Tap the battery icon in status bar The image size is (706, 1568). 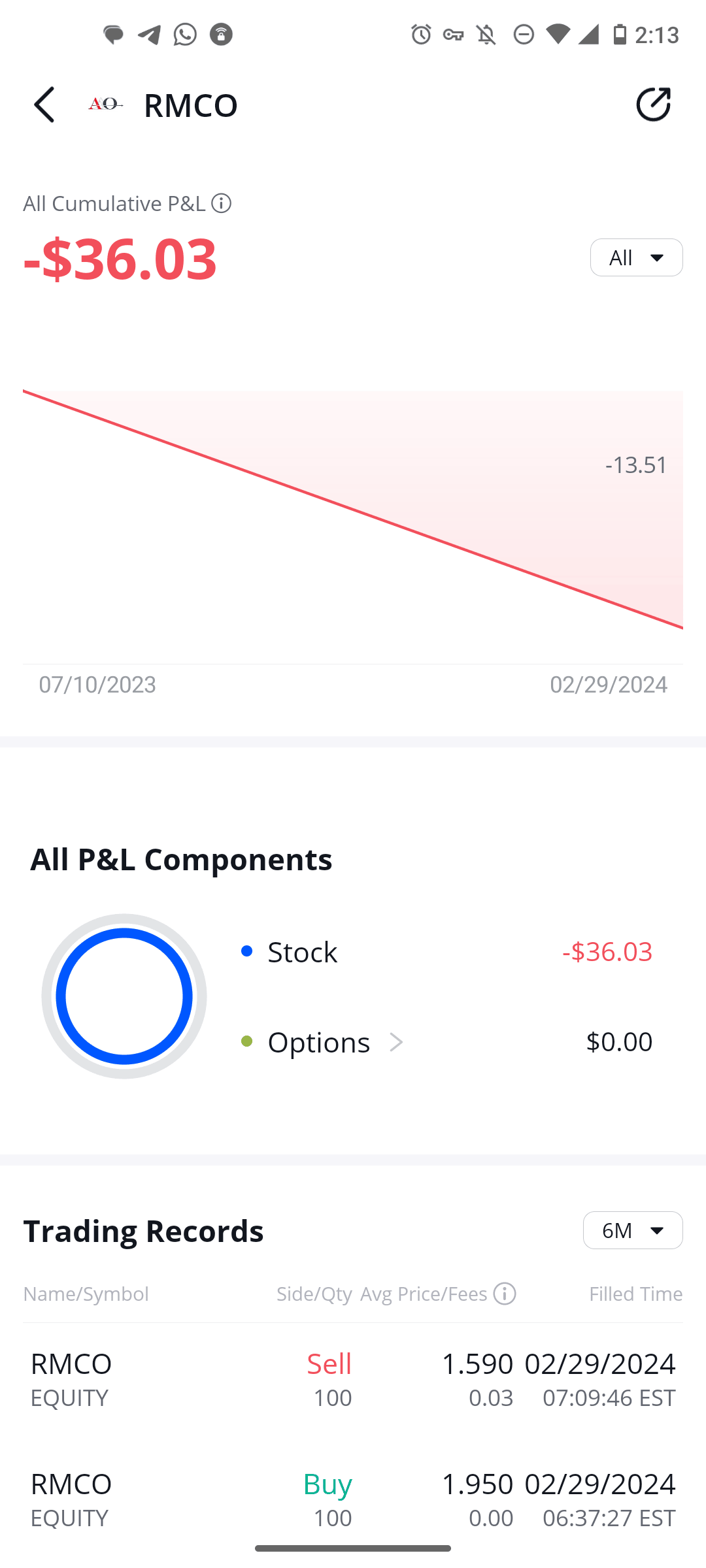[x=620, y=34]
